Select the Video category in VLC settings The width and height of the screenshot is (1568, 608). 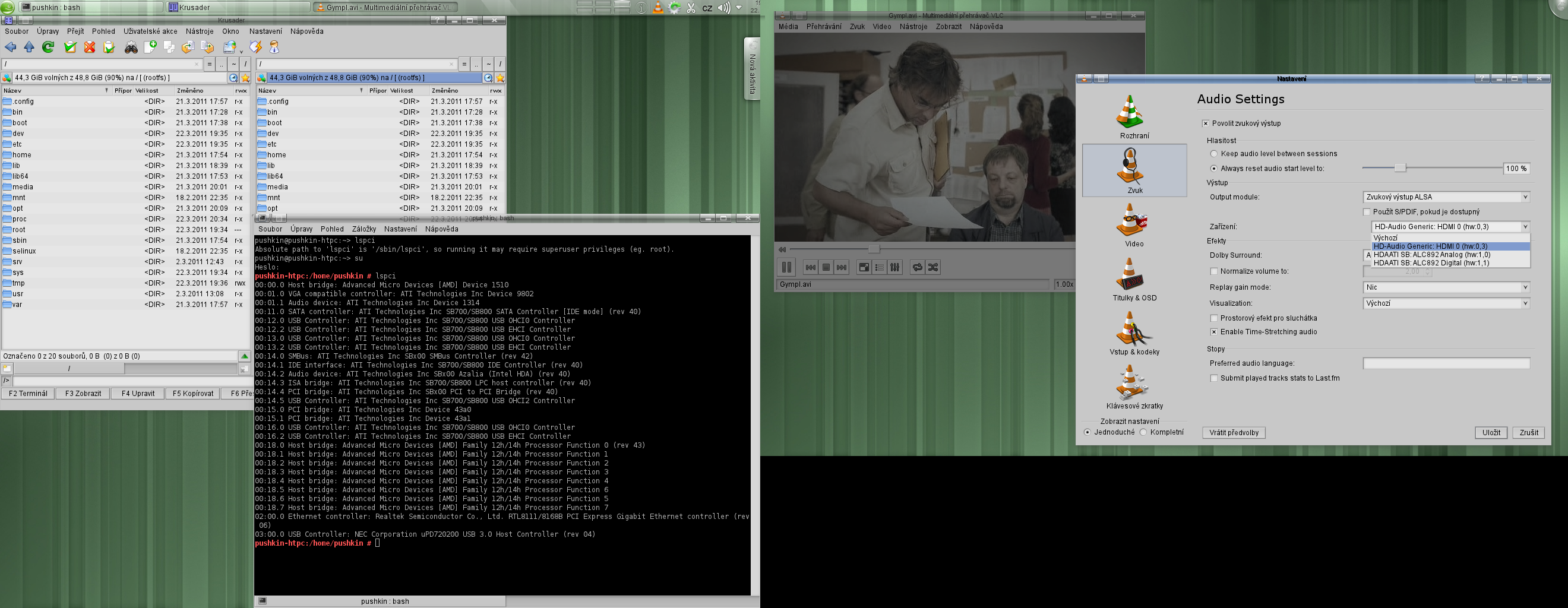(x=1134, y=224)
